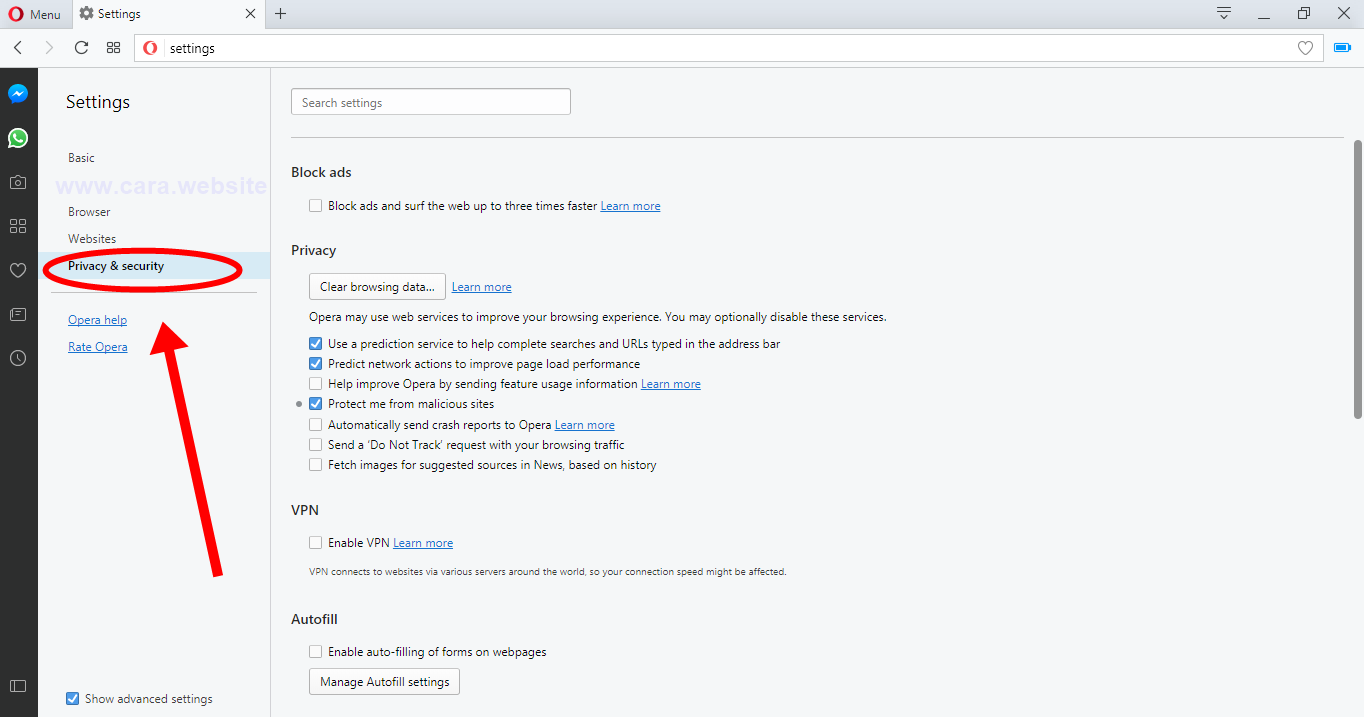Open Learn more next to Clear browsing data
The image size is (1364, 717).
tap(481, 287)
